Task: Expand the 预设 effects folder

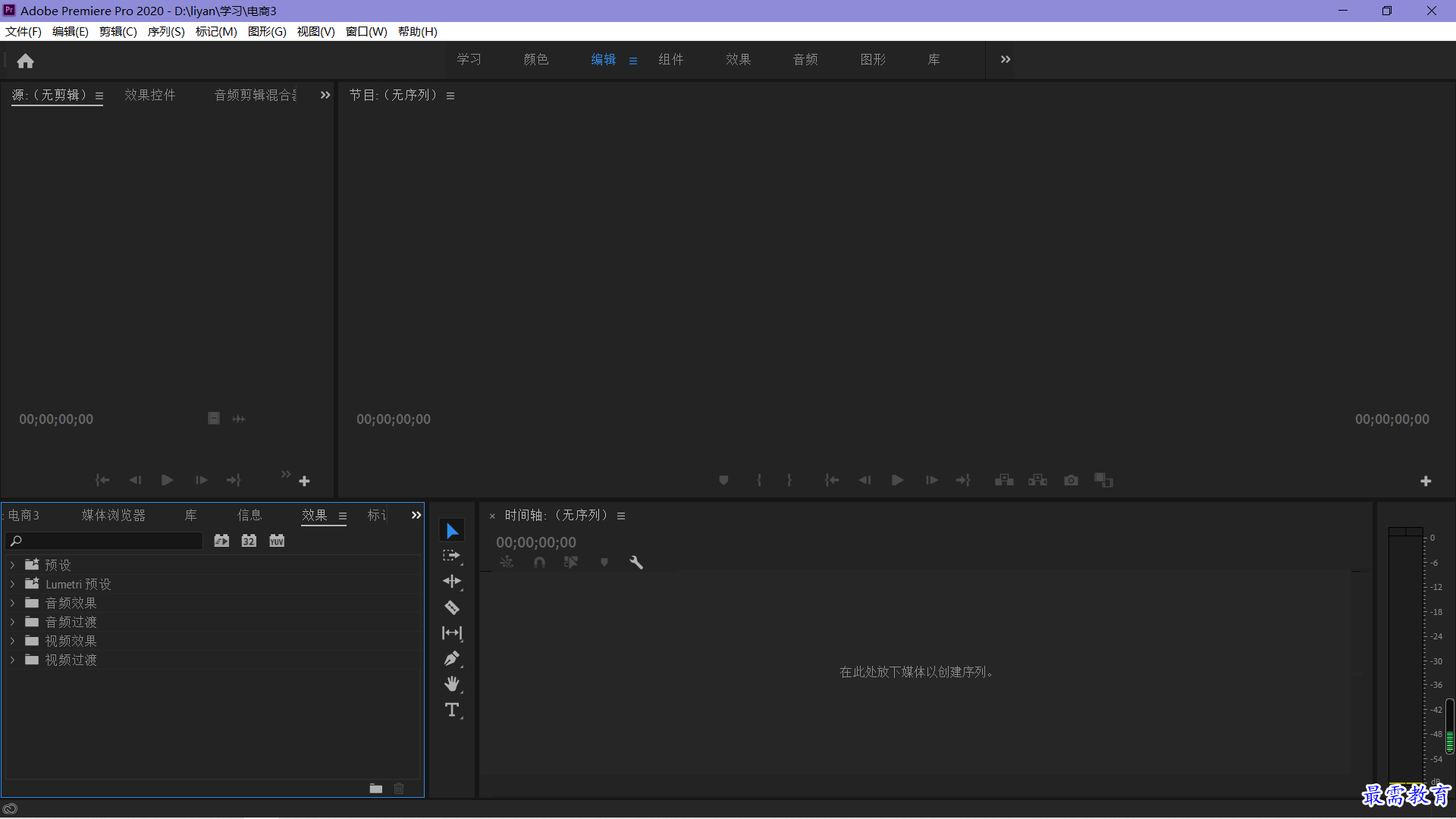Action: point(12,565)
